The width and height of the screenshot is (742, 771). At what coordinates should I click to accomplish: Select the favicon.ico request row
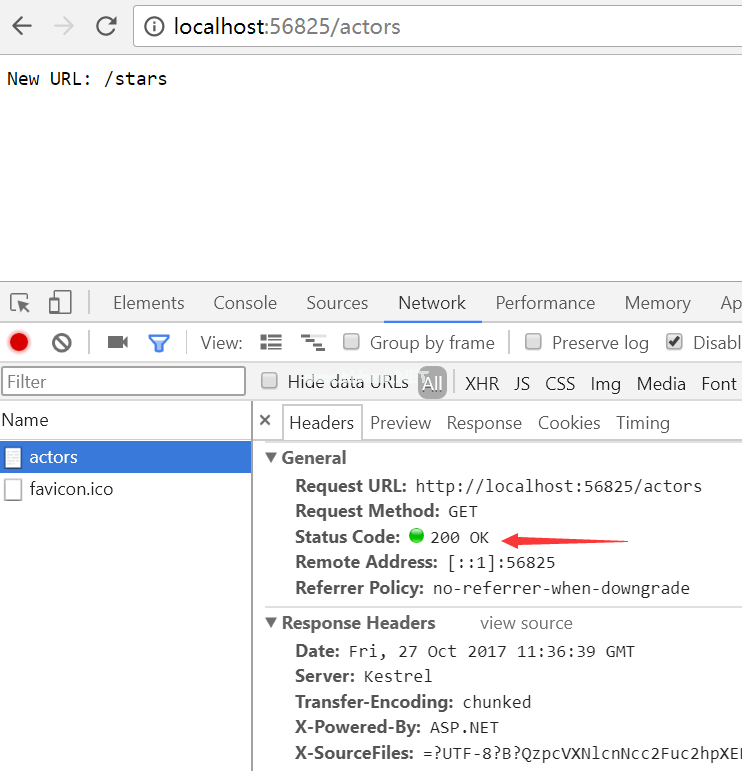tap(70, 490)
